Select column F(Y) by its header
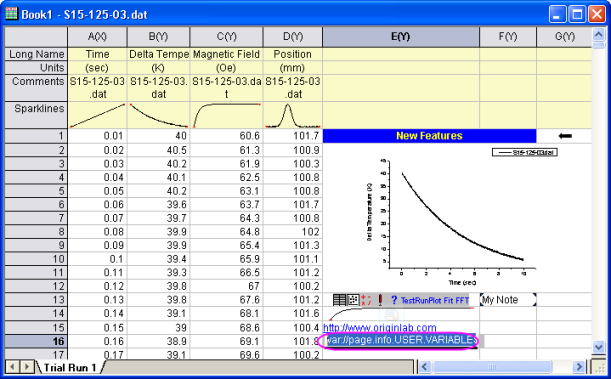The image size is (611, 379). pyautogui.click(x=508, y=37)
